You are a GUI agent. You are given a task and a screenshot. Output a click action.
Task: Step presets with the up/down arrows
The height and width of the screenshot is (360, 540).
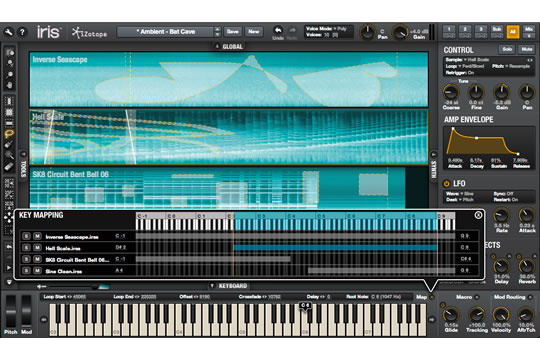(x=217, y=32)
